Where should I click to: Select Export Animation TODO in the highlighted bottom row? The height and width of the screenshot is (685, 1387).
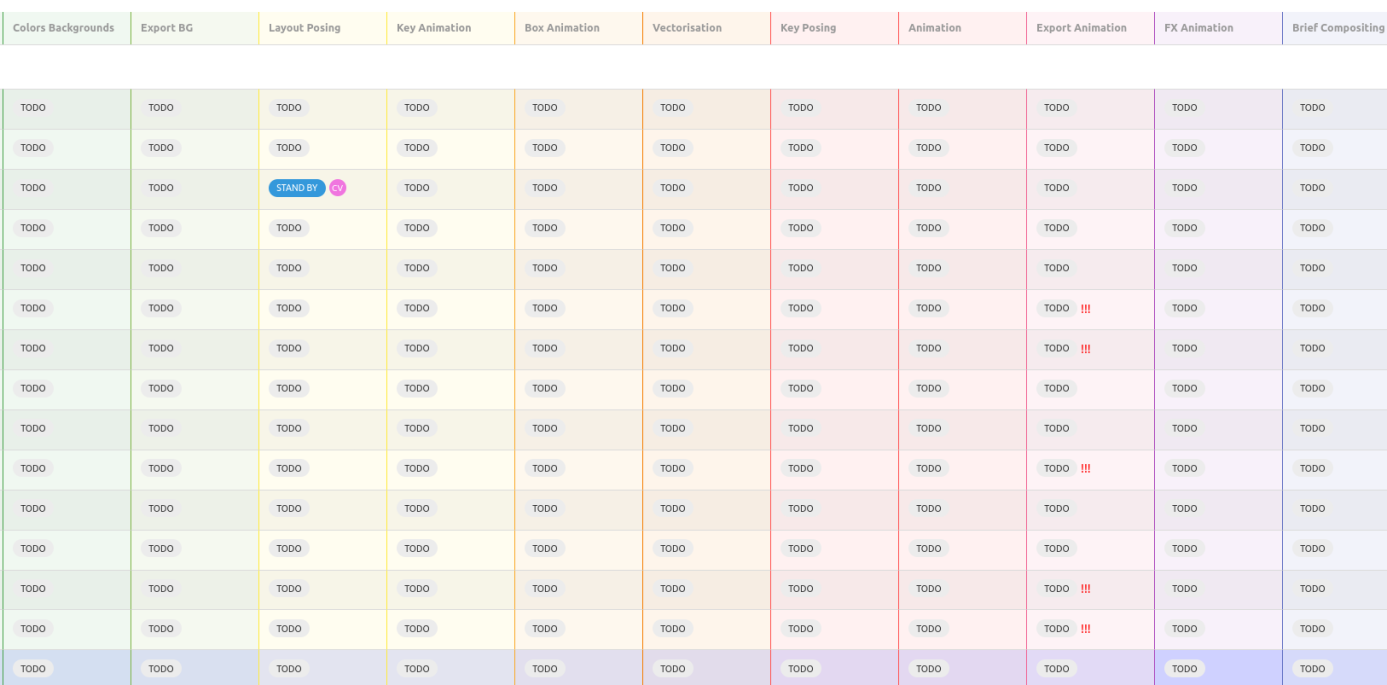click(1057, 669)
